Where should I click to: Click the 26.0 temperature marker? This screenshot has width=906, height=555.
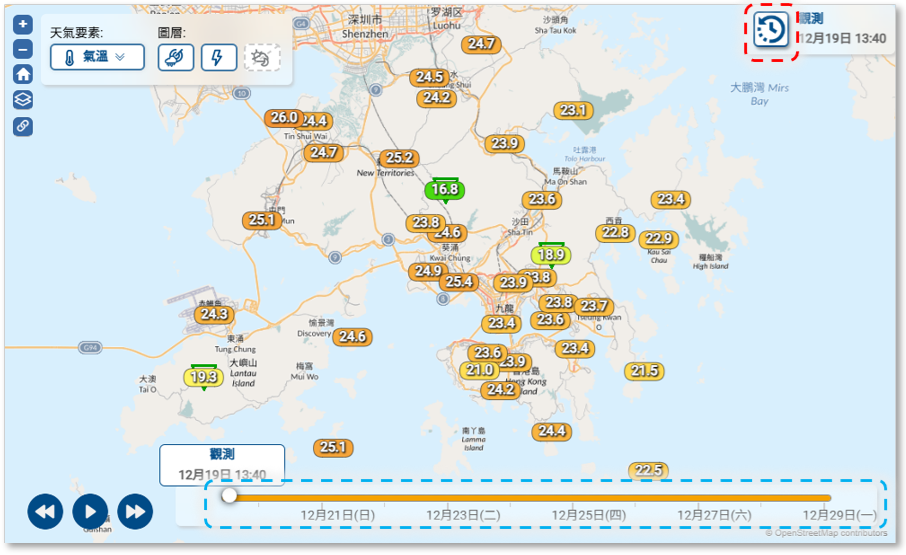tap(284, 118)
